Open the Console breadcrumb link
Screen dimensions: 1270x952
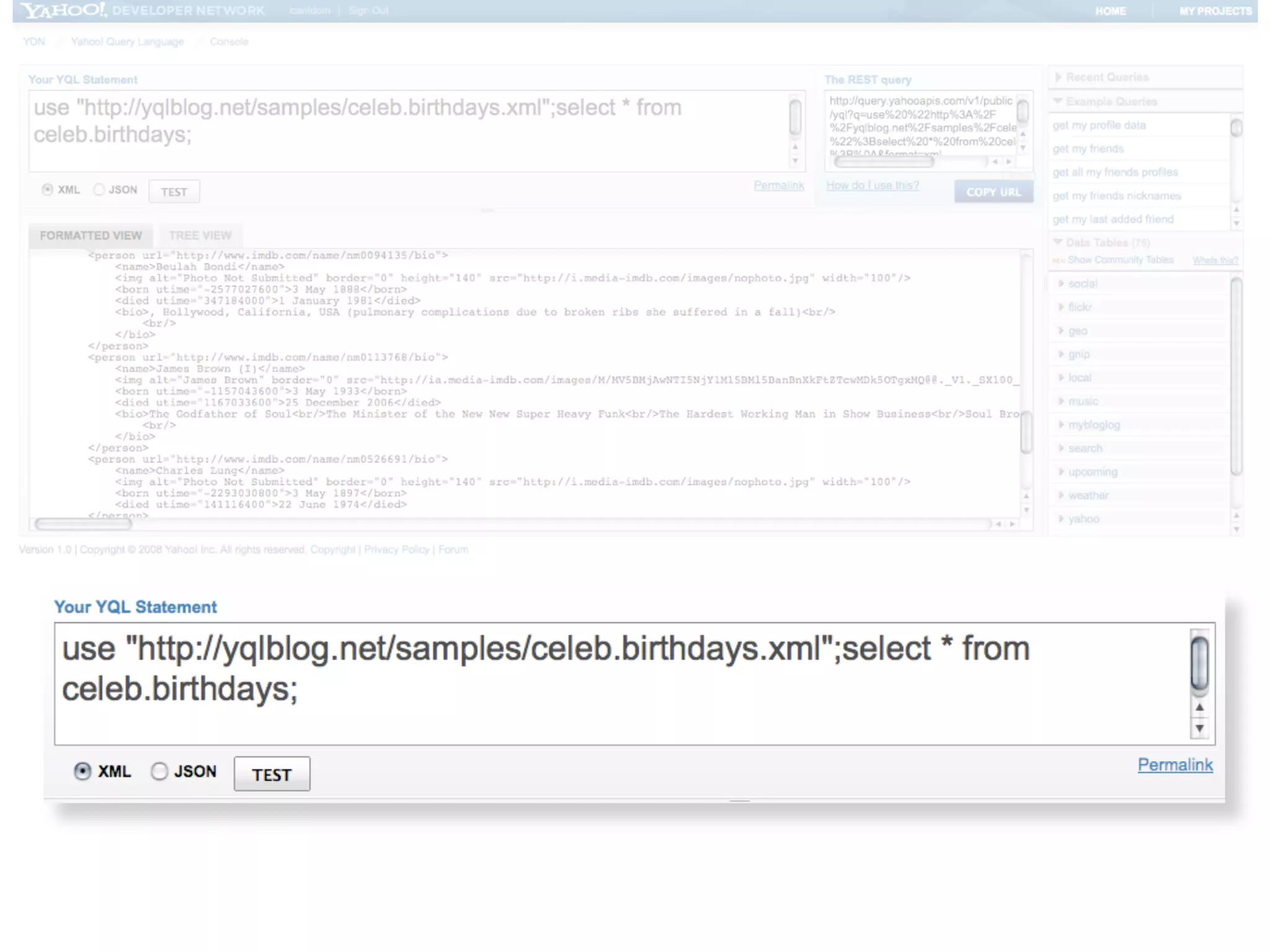tap(229, 42)
